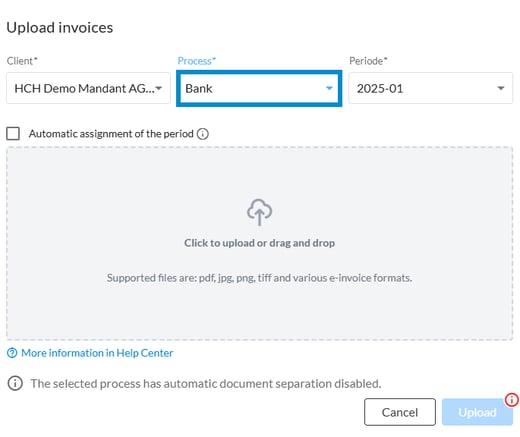
Task: Click the Client field dropdown arrow
Action: (159, 88)
